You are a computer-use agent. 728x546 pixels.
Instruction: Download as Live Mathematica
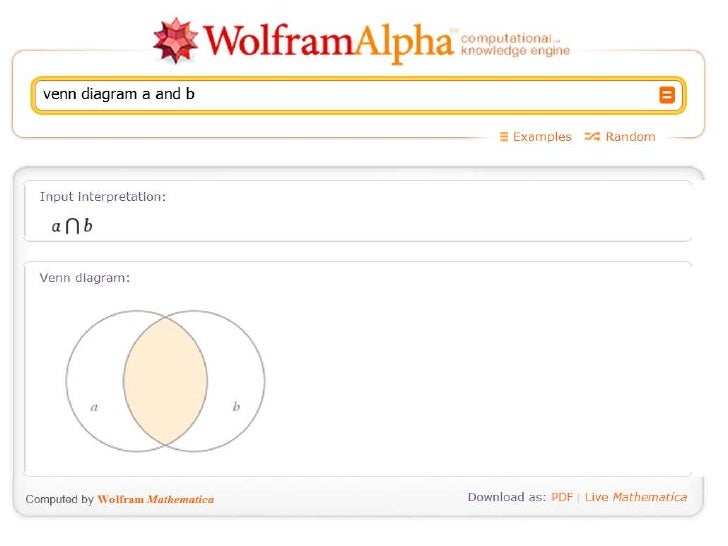click(636, 497)
